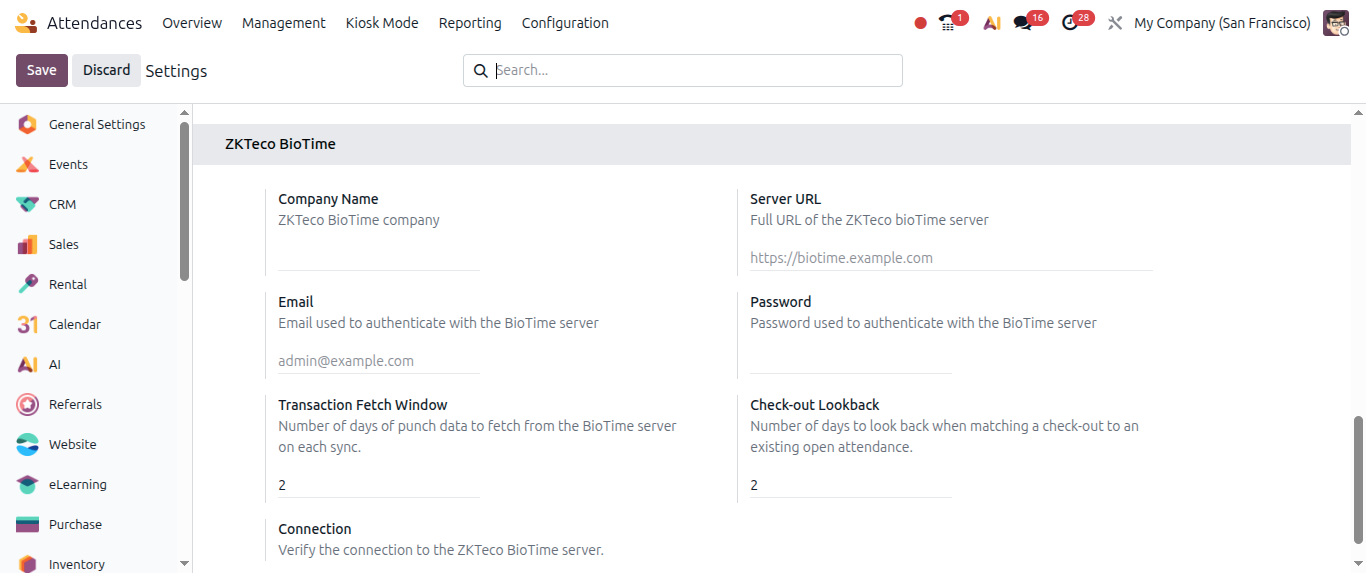Click the Company Name input field
Screen dimensions: 1366x573
click(379, 257)
